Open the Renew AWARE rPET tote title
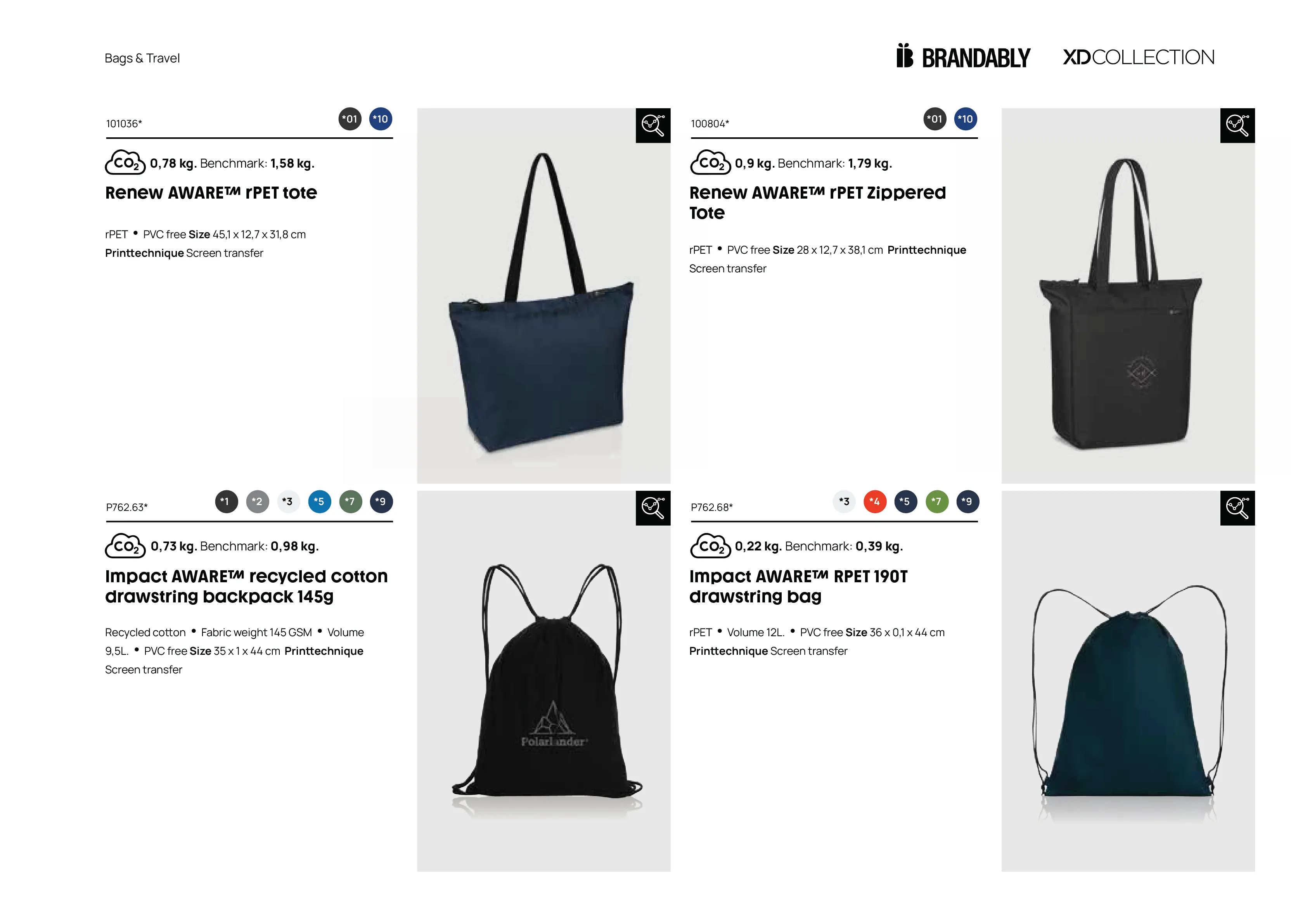This screenshot has width=1298, height=924. [211, 193]
